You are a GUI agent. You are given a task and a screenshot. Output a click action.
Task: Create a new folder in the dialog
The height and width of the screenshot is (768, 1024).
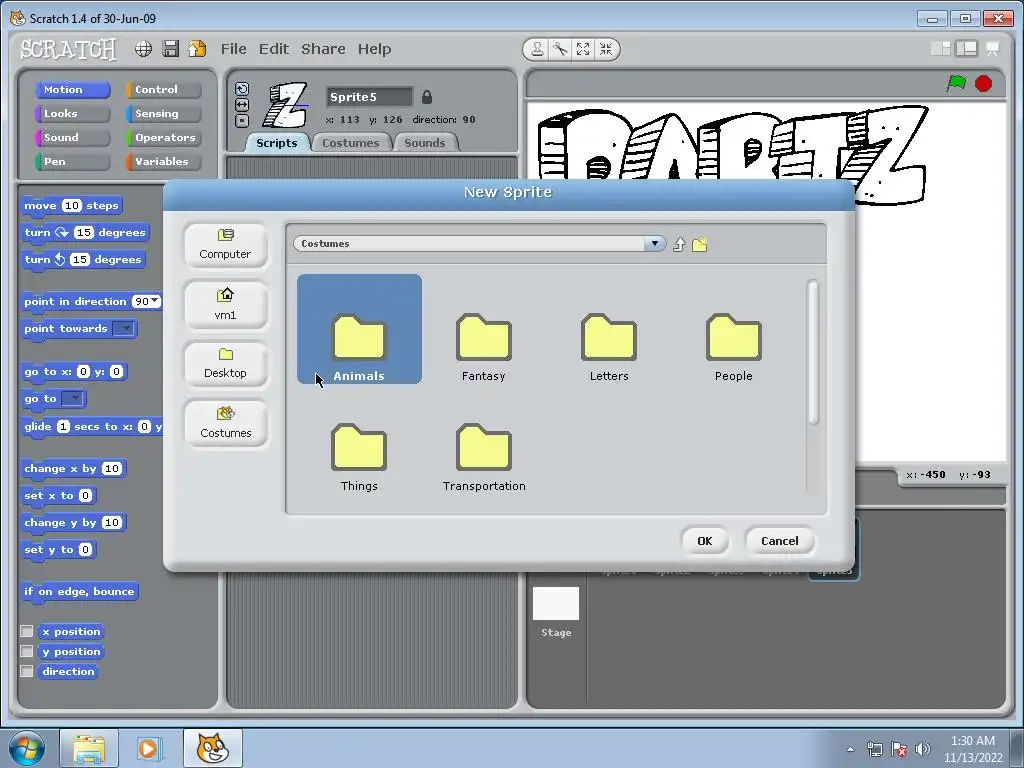pos(699,244)
